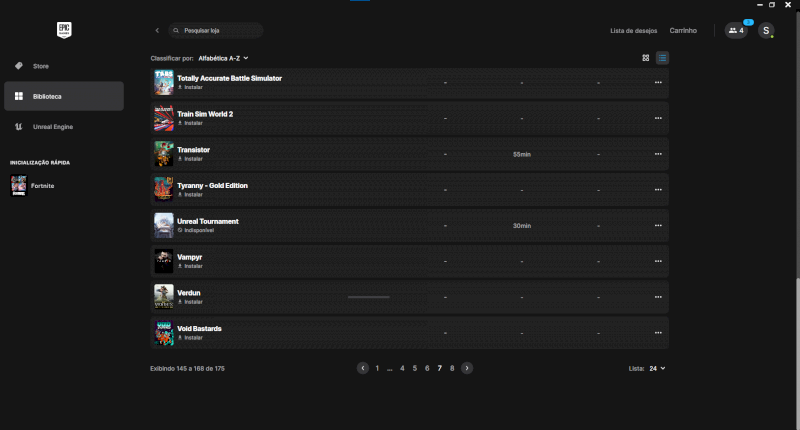Click the 30min playtime for Unreal Tournament

pyautogui.click(x=522, y=225)
